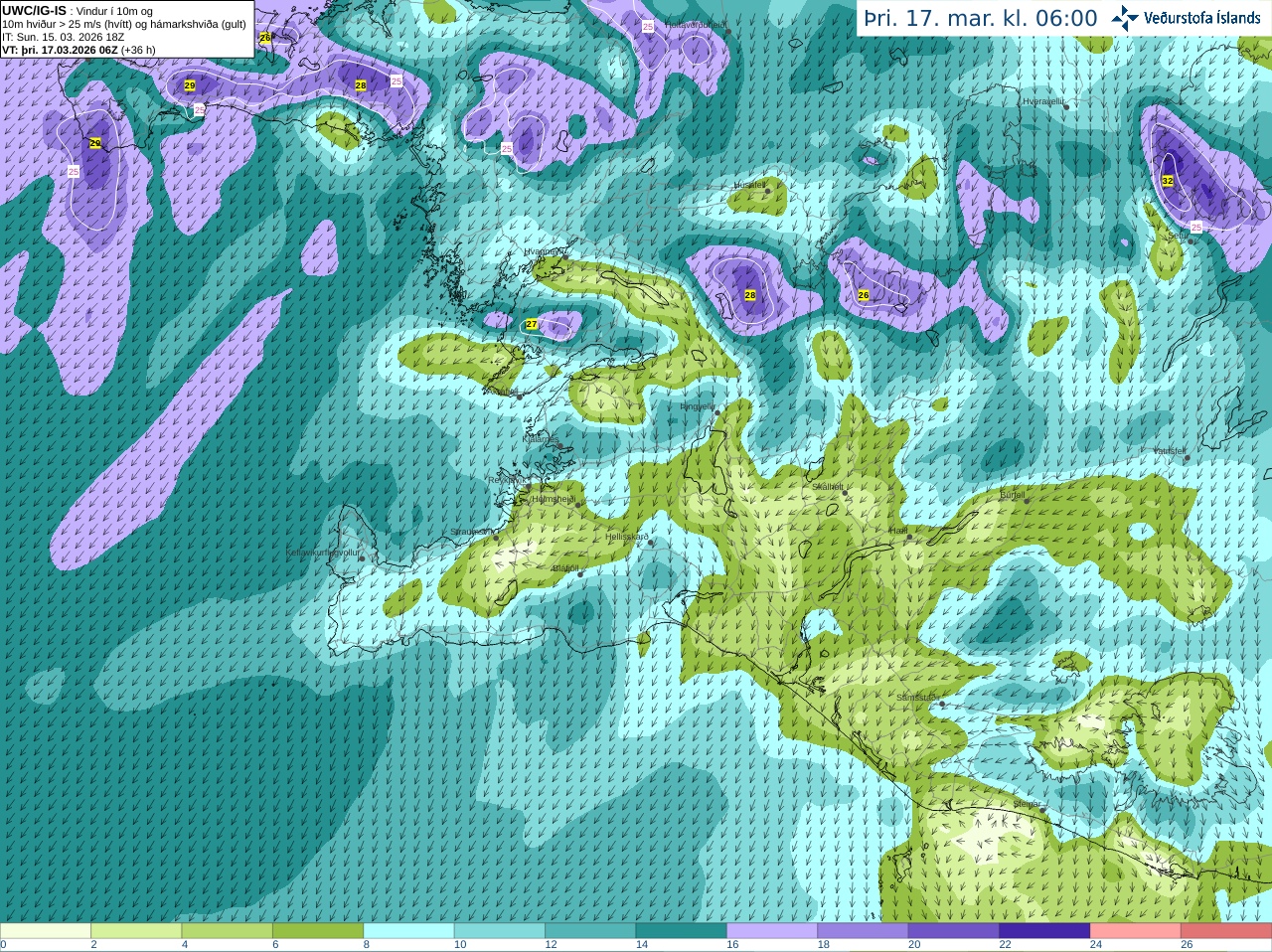Click the pink 24–26 m/s legend swatch
1272x952 pixels.
1136,931
